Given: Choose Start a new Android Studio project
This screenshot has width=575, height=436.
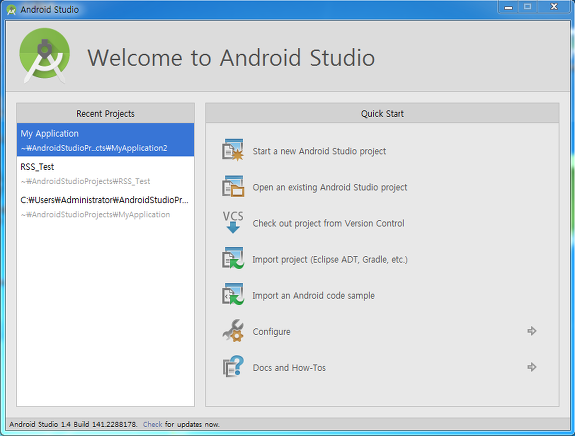Looking at the screenshot, I should (319, 151).
